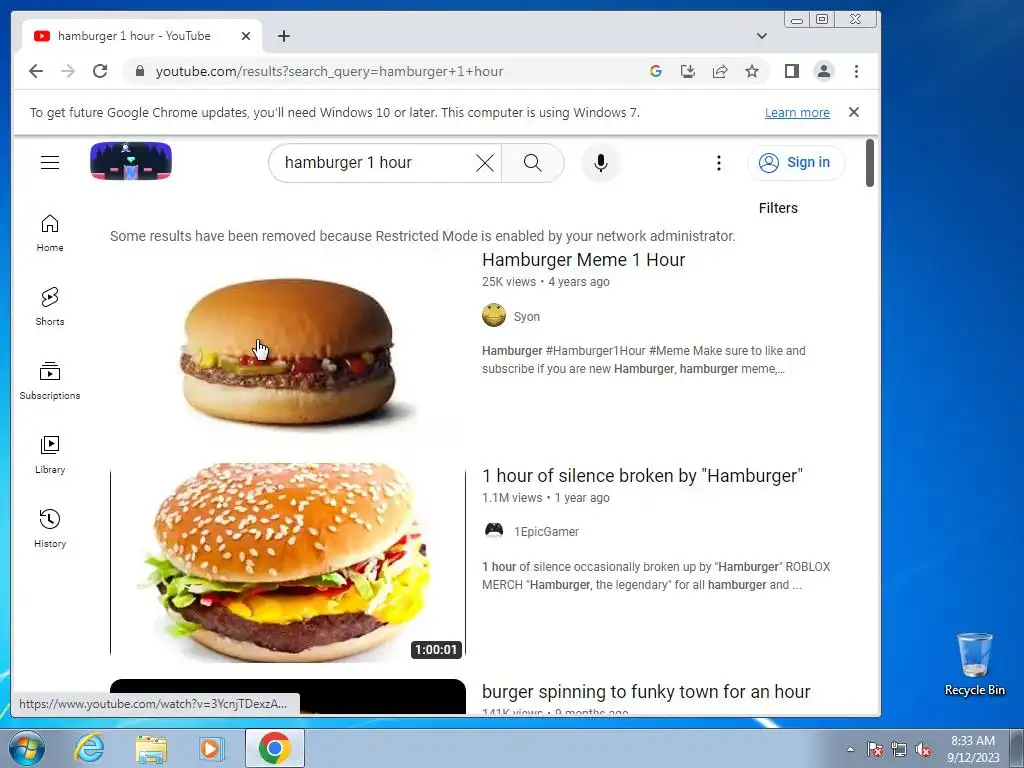Open Library from the sidebar

coord(50,455)
